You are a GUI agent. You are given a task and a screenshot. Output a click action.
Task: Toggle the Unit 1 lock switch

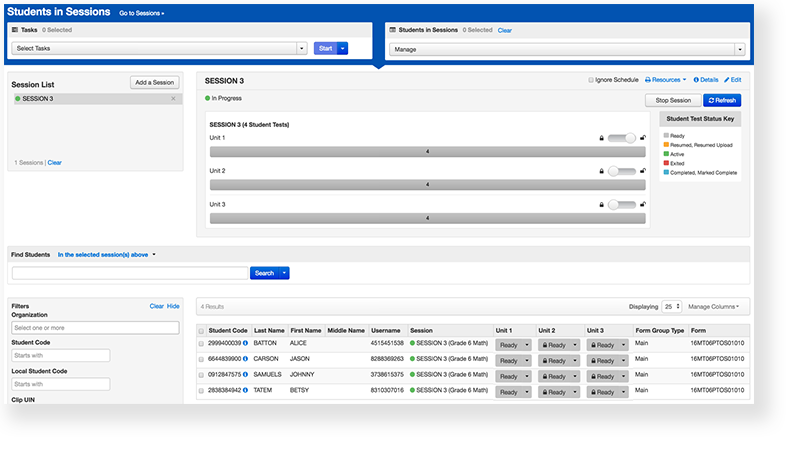[621, 138]
